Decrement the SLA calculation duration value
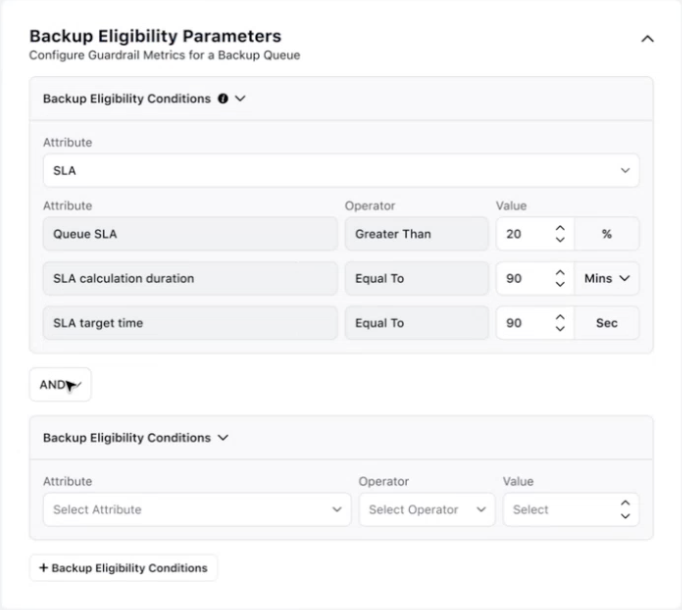Viewport: 682px width, 610px height. pos(560,284)
